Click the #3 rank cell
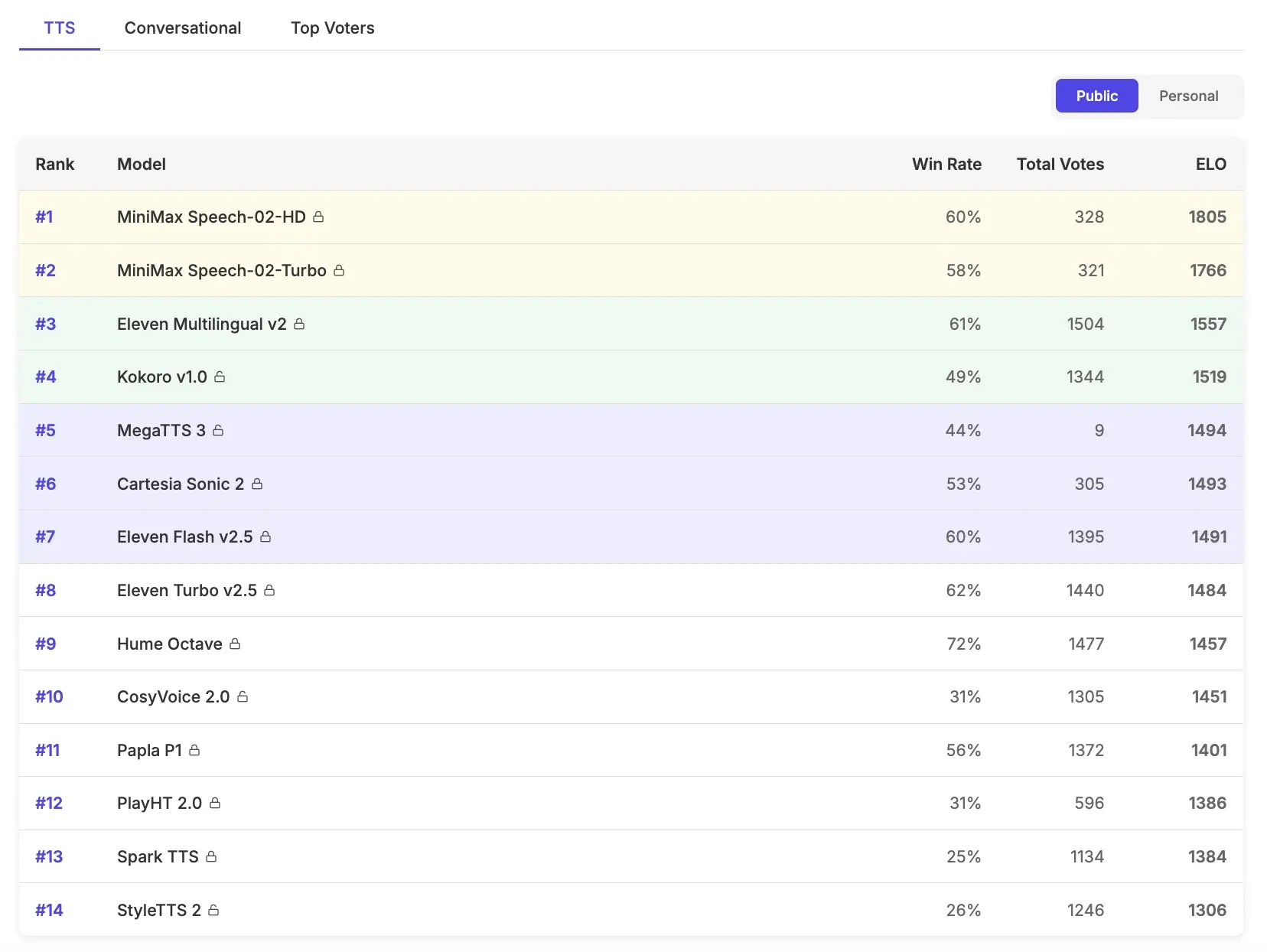Image resolution: width=1267 pixels, height=952 pixels. (x=46, y=324)
